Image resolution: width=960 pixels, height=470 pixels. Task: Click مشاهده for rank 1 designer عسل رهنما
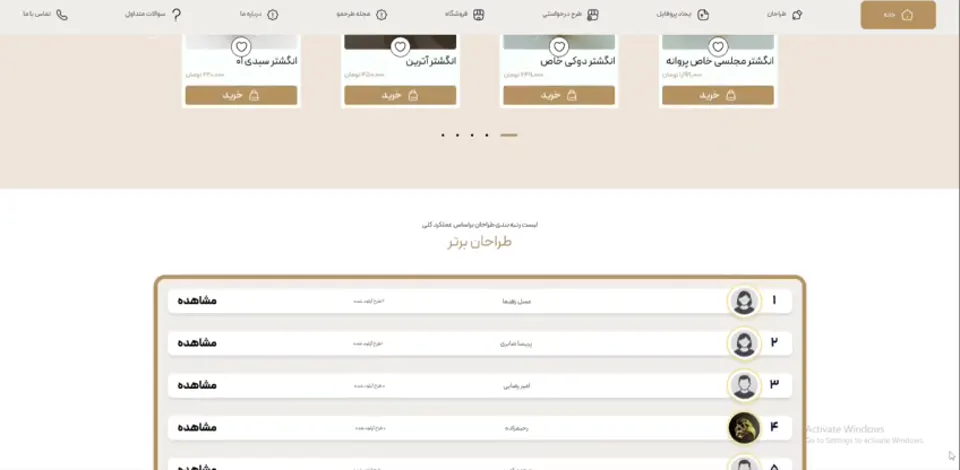click(197, 300)
